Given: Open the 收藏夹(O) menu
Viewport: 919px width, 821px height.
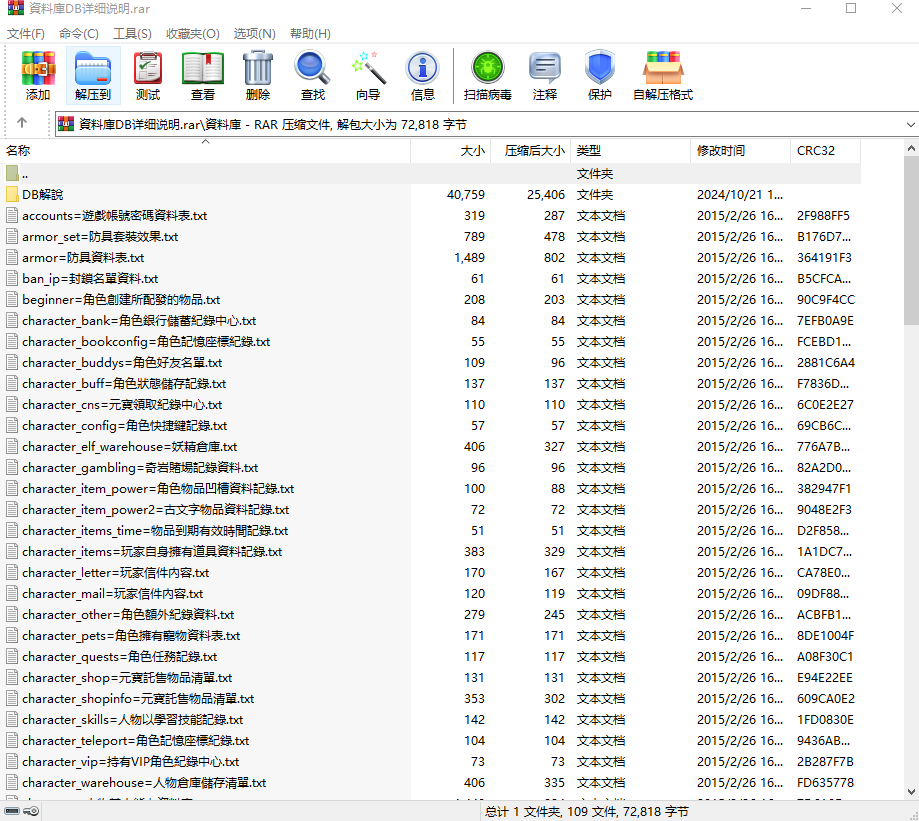Looking at the screenshot, I should pos(193,33).
